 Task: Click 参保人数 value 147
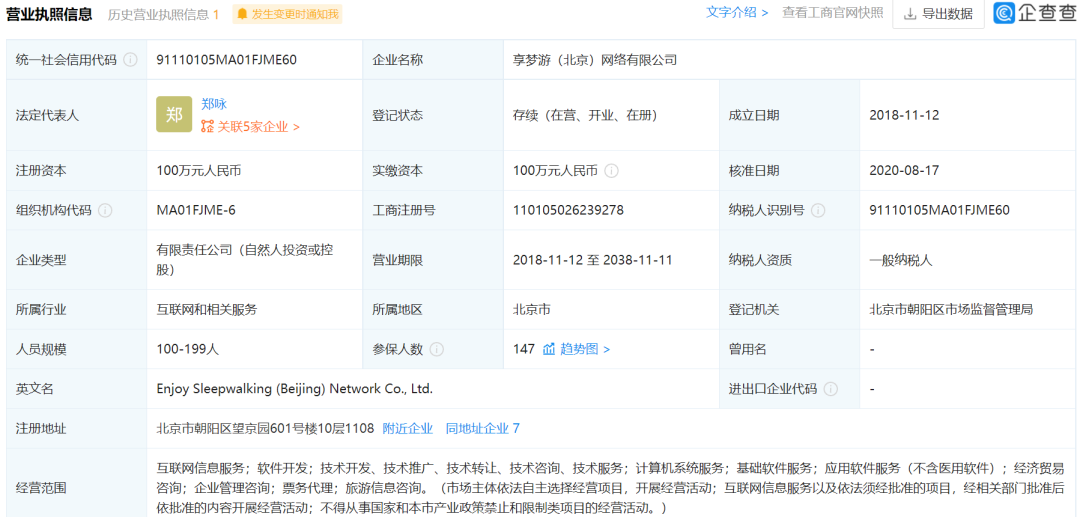(524, 349)
